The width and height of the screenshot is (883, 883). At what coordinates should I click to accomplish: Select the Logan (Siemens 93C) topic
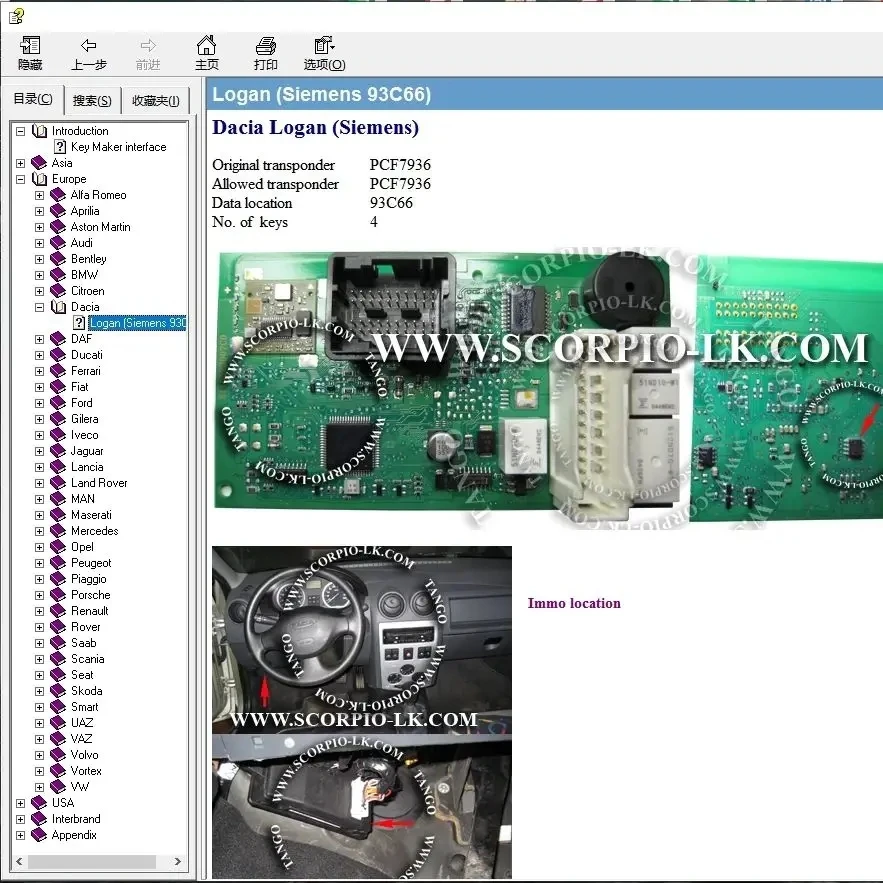pos(137,323)
